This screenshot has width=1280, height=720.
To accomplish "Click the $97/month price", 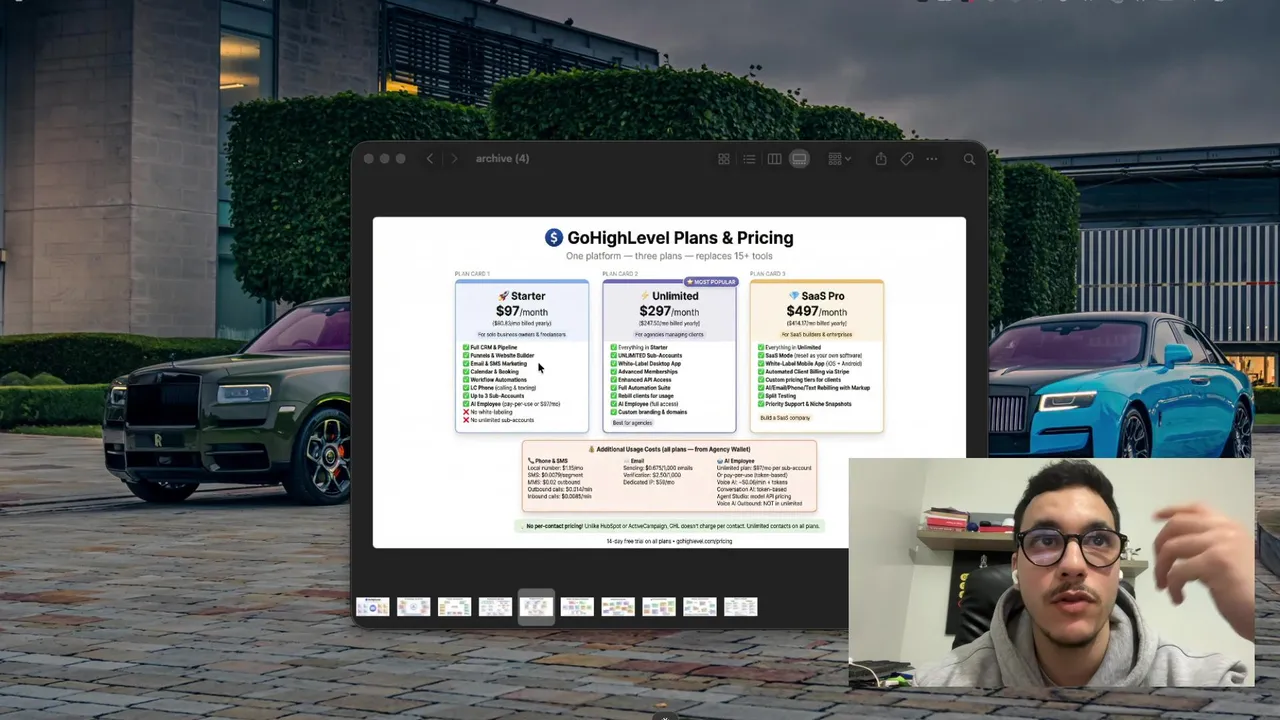I will (522, 312).
